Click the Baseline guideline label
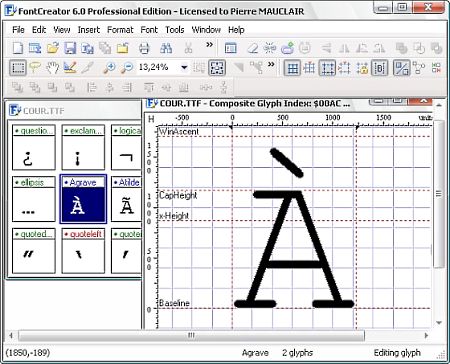 174,303
